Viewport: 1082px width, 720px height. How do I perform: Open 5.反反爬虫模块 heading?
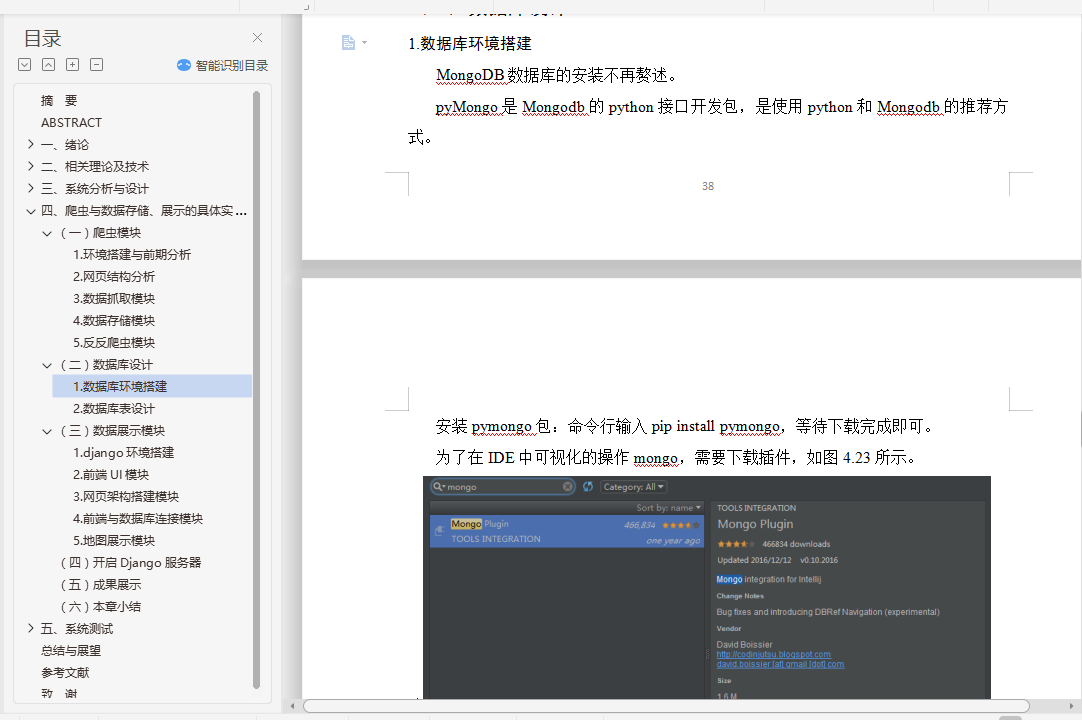point(114,343)
